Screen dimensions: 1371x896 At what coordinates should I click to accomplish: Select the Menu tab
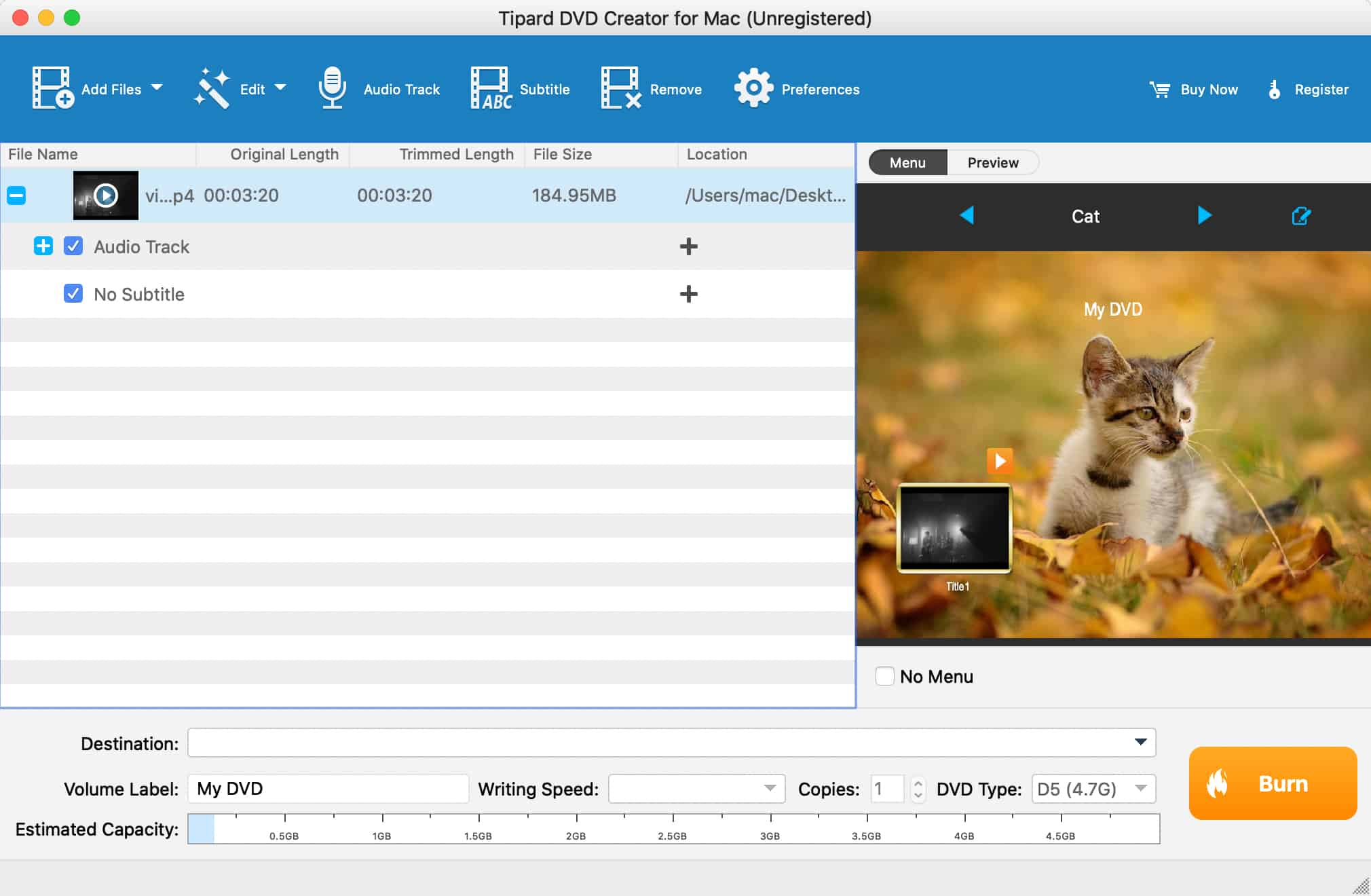[x=907, y=163]
